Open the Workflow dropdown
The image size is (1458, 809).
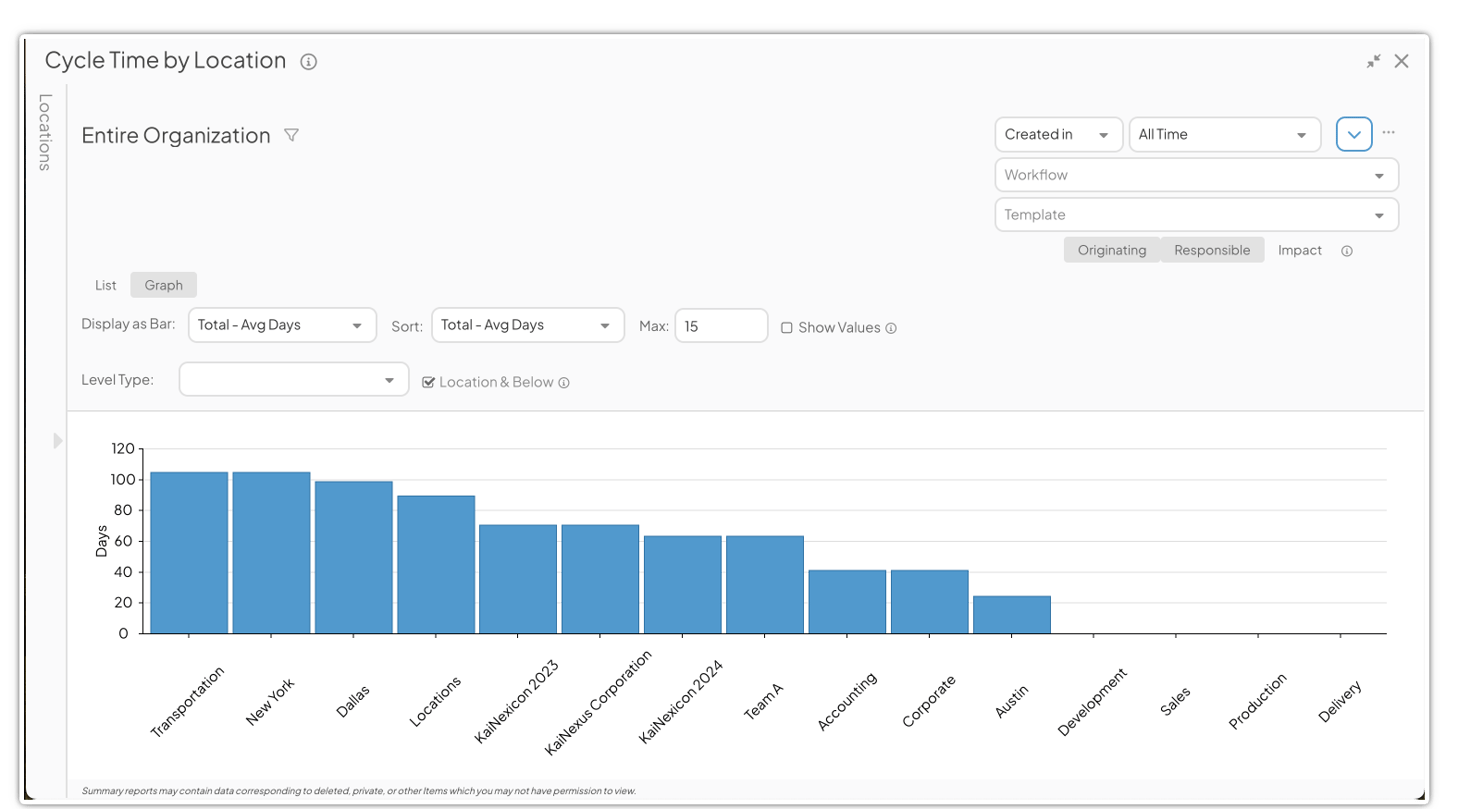[1197, 174]
